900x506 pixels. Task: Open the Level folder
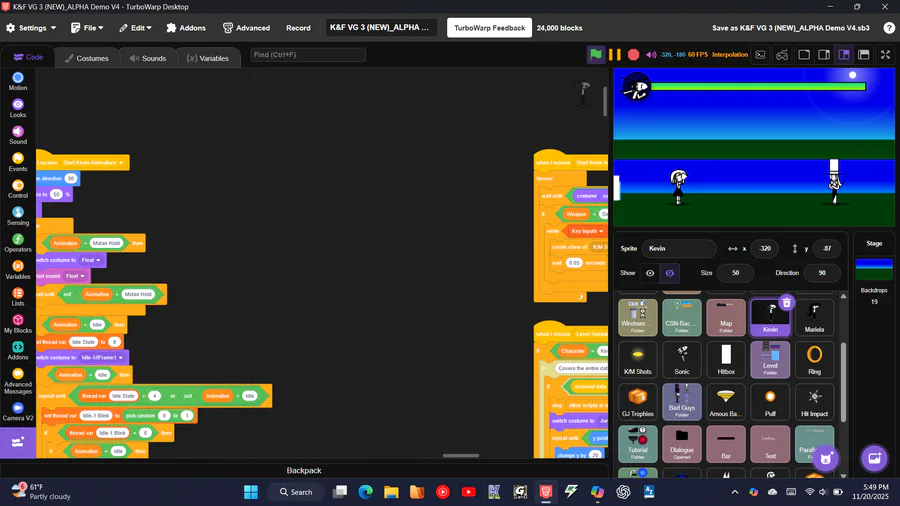point(770,359)
